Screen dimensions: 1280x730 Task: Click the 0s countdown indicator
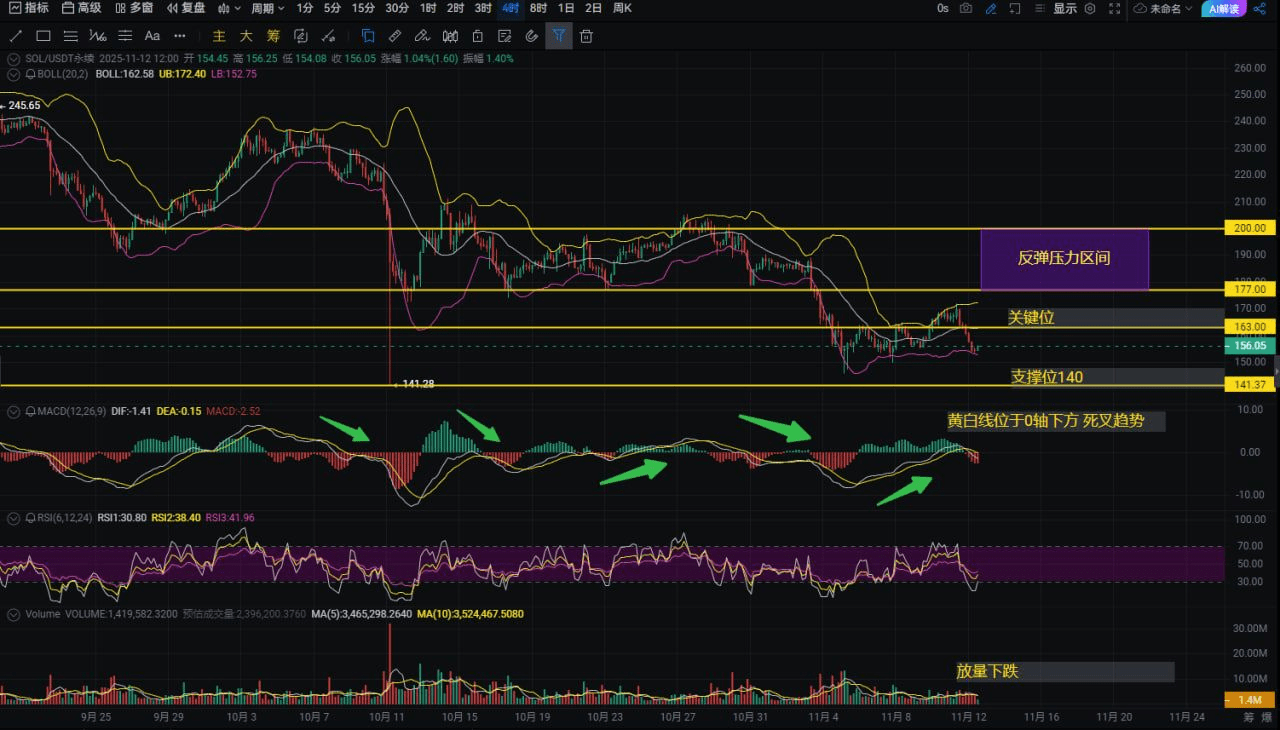point(943,8)
